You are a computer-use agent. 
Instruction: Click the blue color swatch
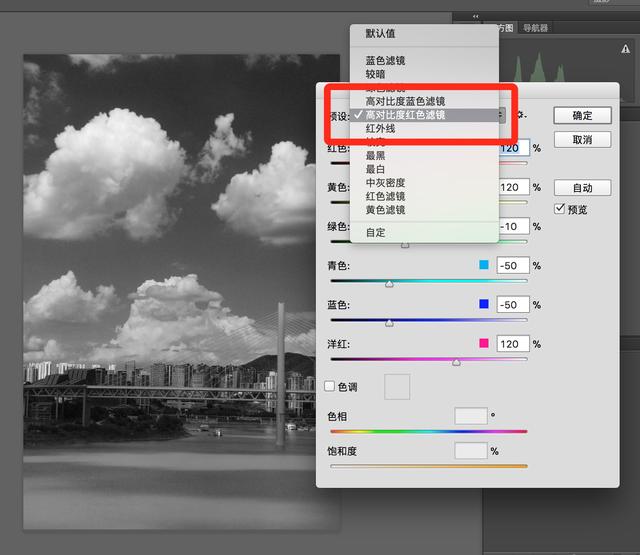(x=484, y=304)
